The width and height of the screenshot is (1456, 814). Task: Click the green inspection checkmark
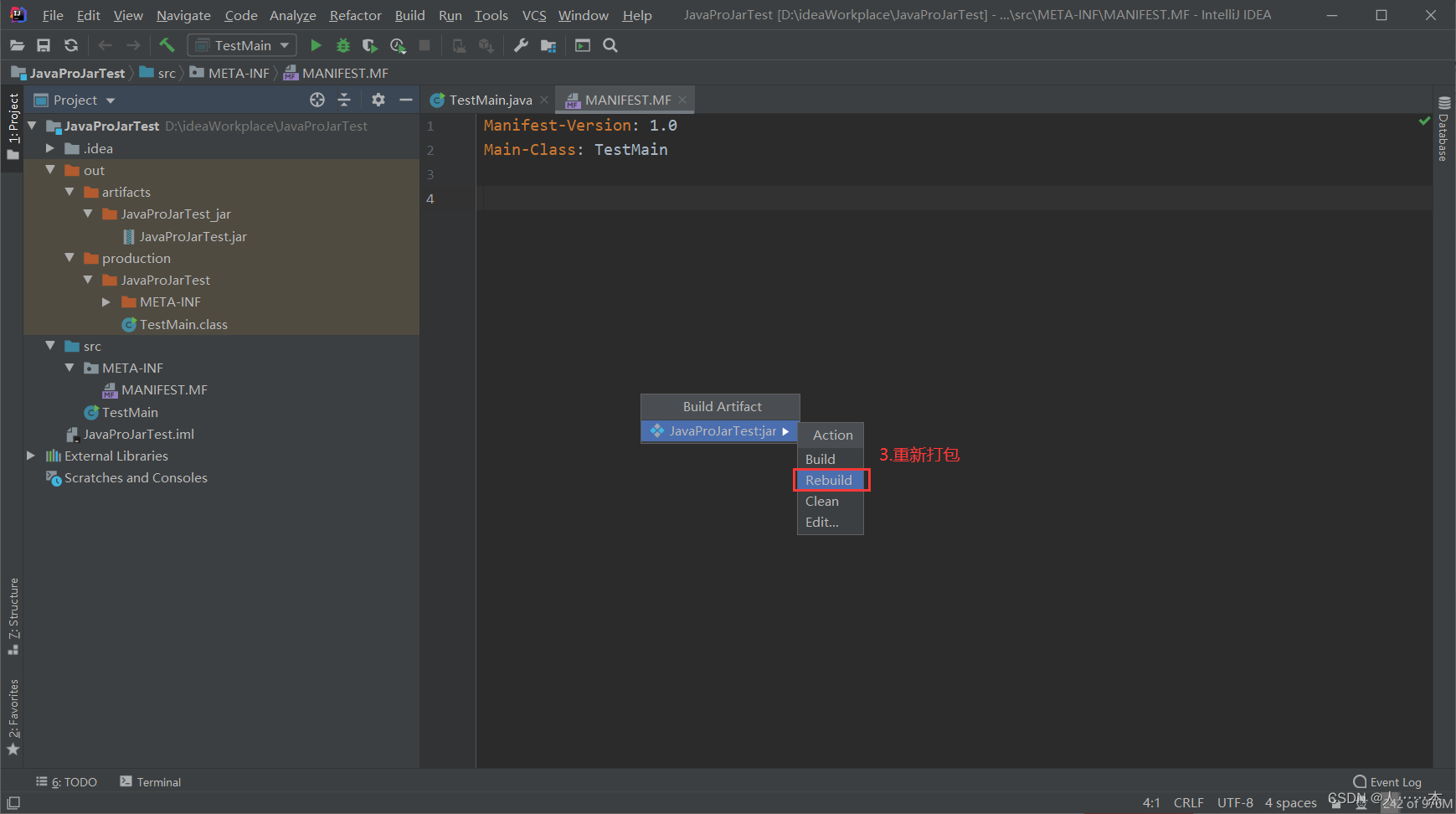coord(1424,121)
